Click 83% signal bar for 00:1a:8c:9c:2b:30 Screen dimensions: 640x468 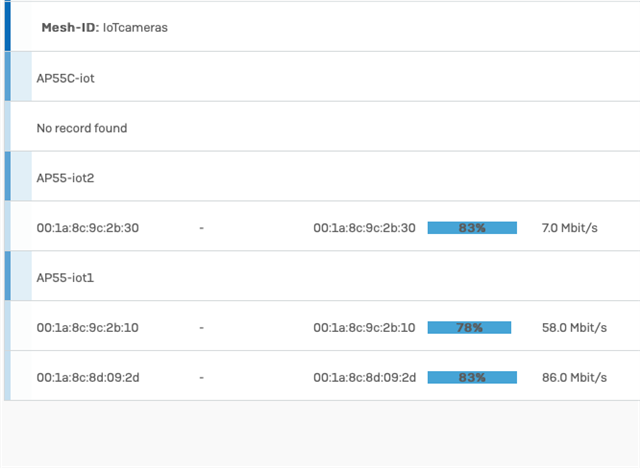point(472,228)
